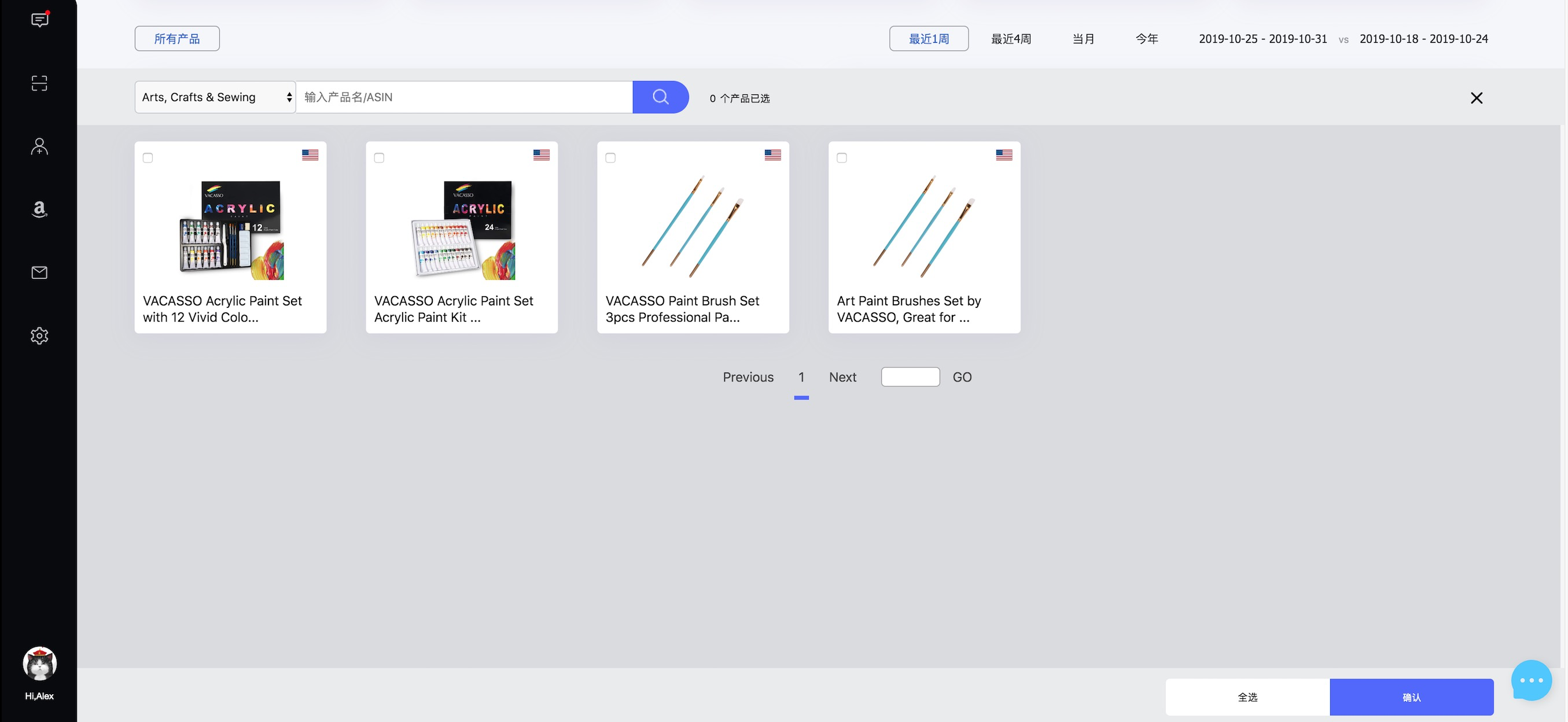The width and height of the screenshot is (1568, 722).
Task: Check VACASSO Acrylic Paint Set 12 Vivid Colors
Action: [x=148, y=158]
